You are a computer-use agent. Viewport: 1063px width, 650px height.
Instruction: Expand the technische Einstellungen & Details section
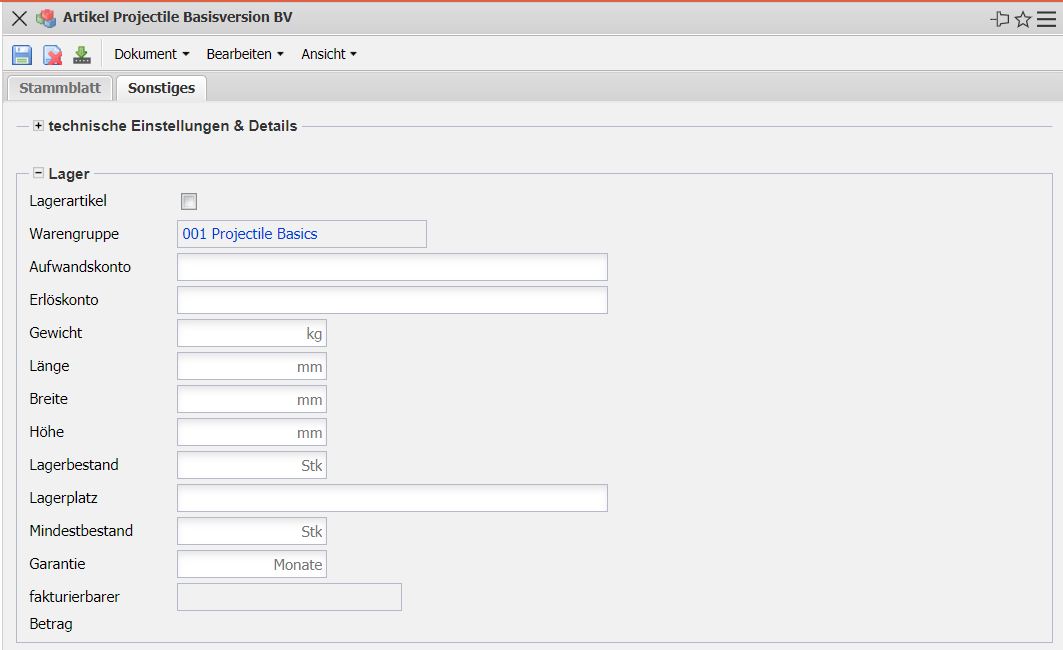(x=39, y=126)
